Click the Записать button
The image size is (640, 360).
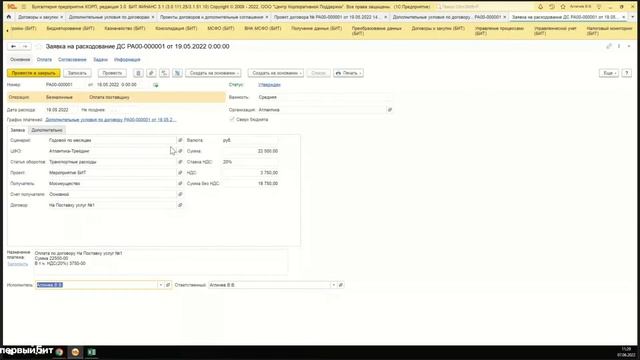77,73
